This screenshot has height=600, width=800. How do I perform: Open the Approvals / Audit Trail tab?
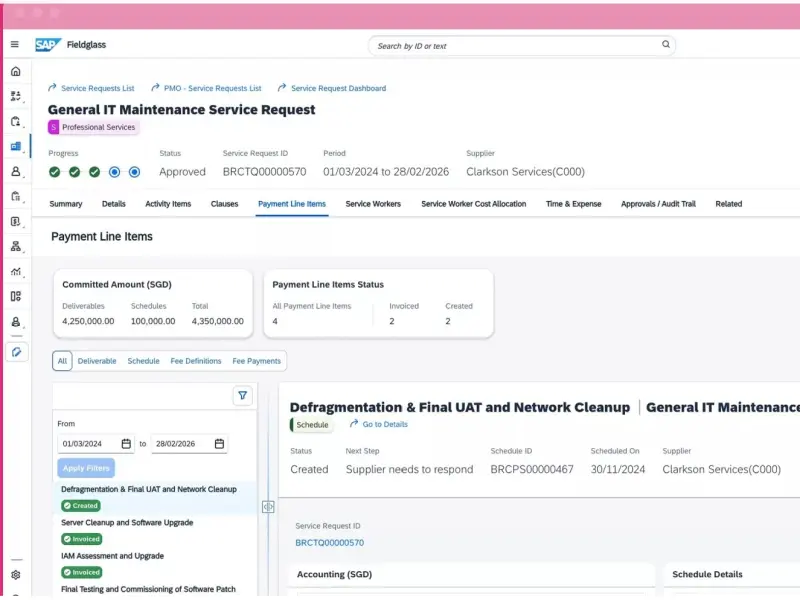point(658,204)
